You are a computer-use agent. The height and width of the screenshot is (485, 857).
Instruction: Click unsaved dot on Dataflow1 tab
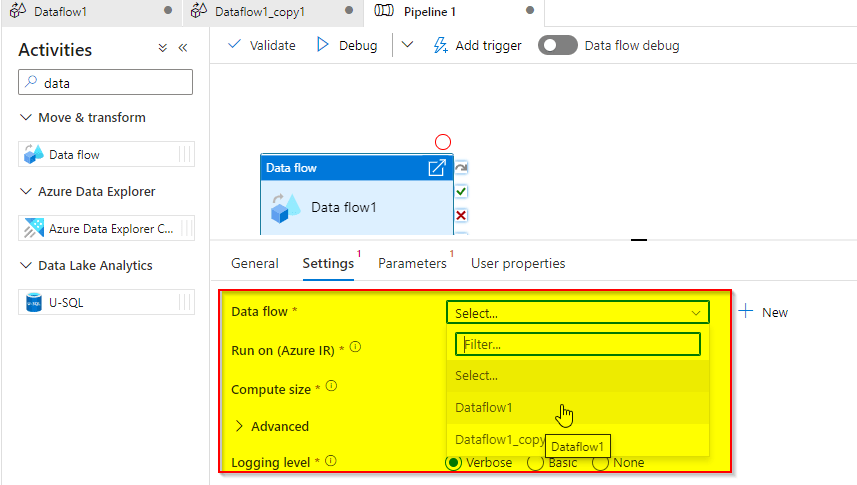click(x=168, y=10)
